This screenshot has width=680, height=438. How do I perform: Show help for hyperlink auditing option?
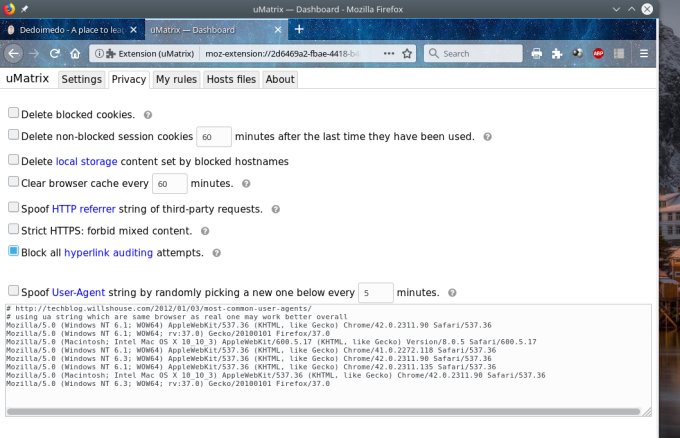[x=216, y=253]
